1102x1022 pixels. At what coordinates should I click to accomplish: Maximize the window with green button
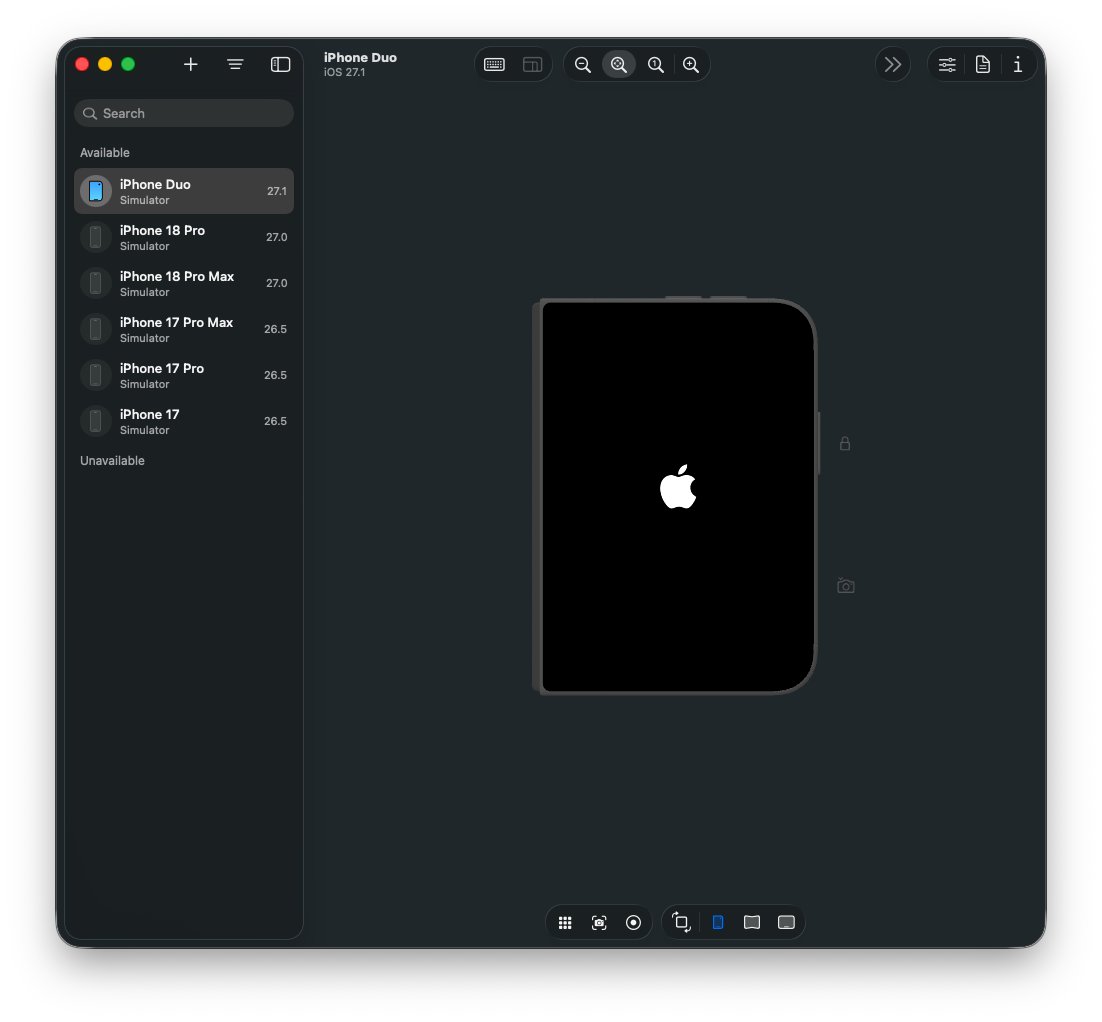click(x=128, y=65)
